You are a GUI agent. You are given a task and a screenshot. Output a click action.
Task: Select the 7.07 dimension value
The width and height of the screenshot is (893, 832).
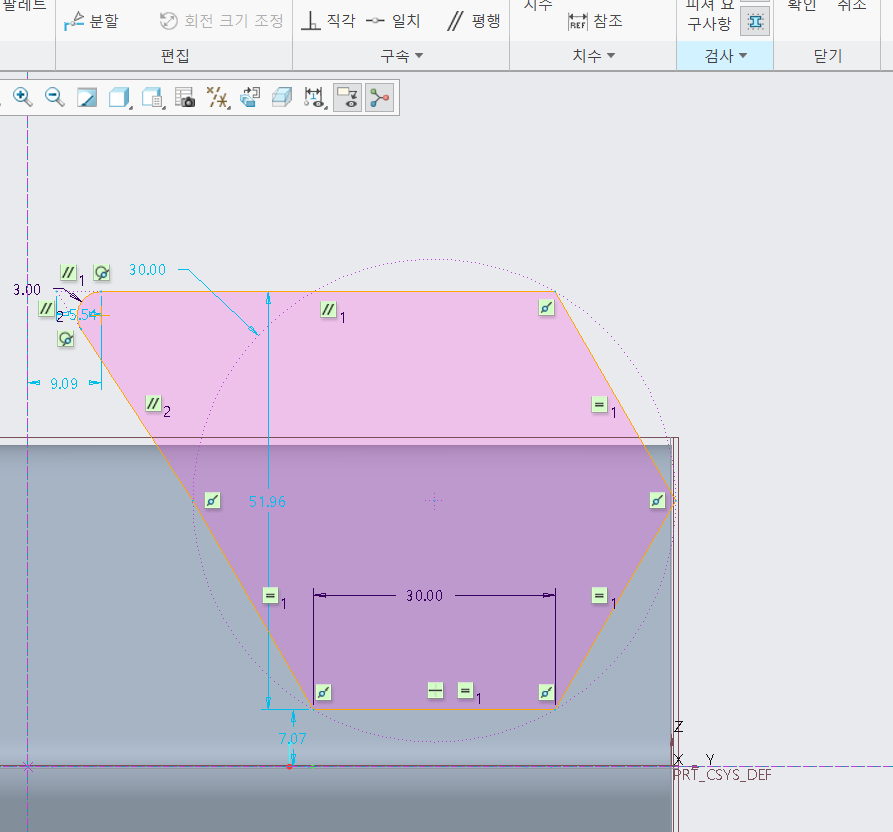pyautogui.click(x=293, y=739)
